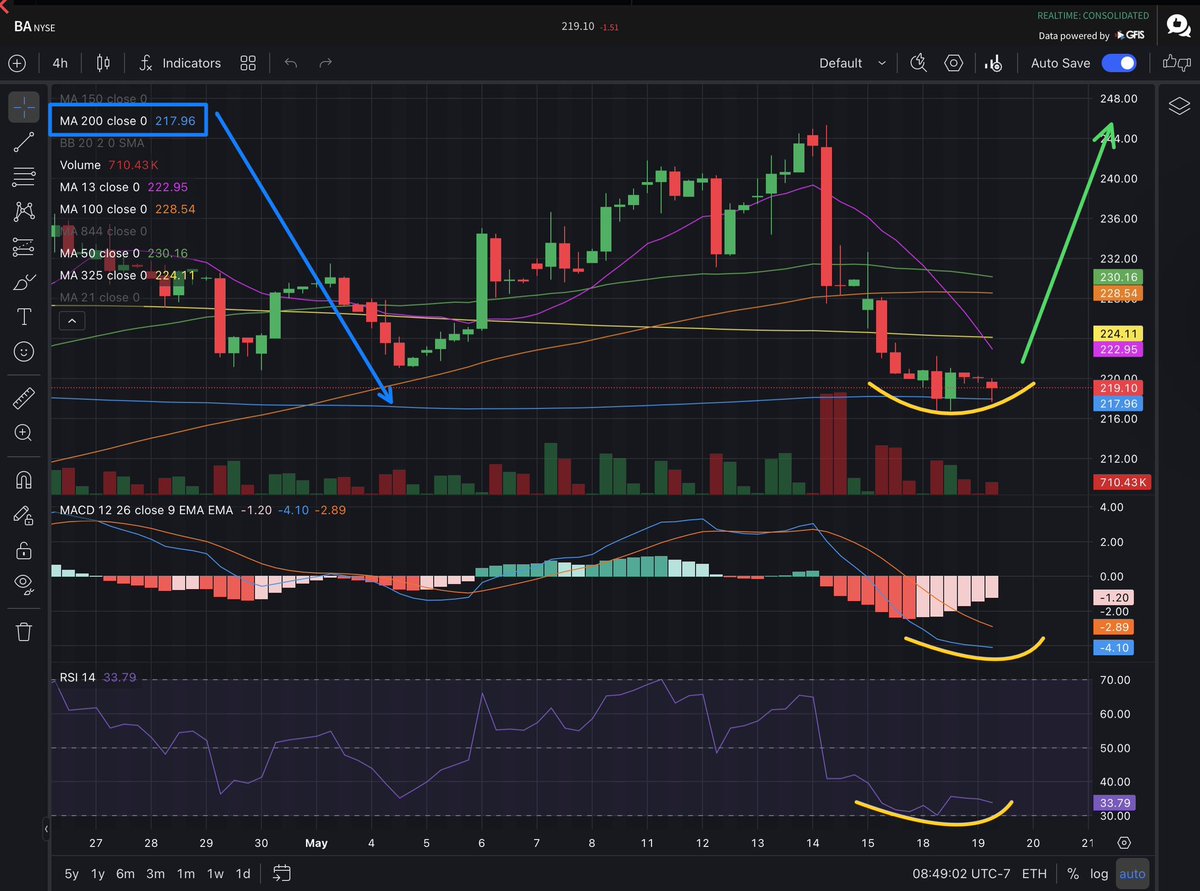This screenshot has height=891, width=1200.
Task: Select the 1m time range
Action: [186, 874]
